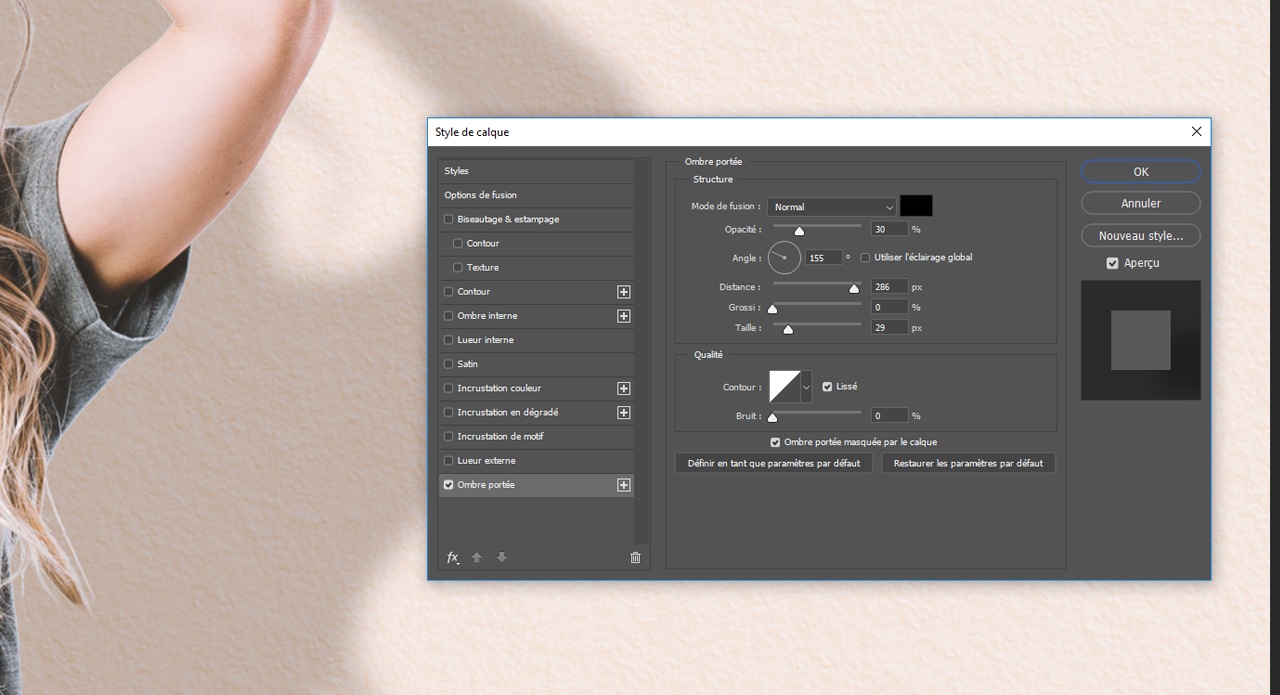
Task: Click the Nouveau style... button
Action: 1141,236
